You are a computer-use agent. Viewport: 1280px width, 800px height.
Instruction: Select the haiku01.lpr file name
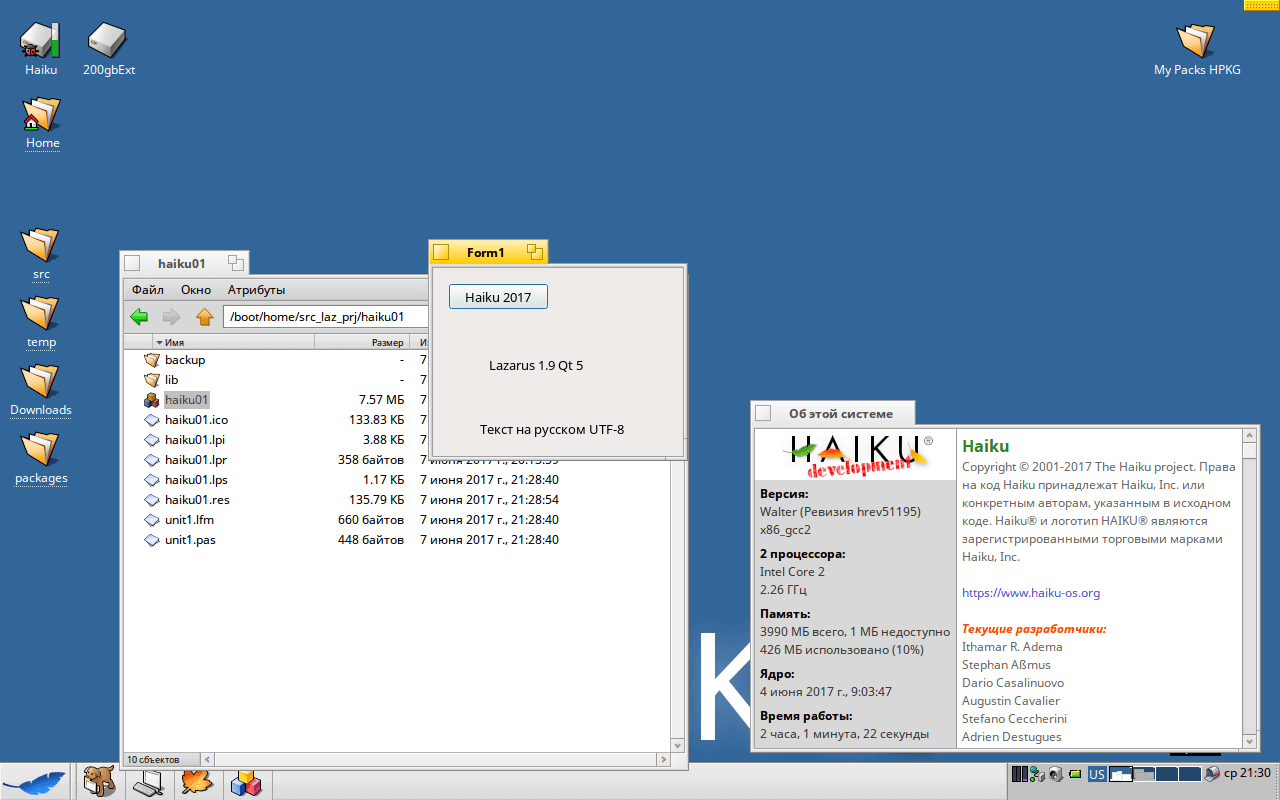(194, 459)
